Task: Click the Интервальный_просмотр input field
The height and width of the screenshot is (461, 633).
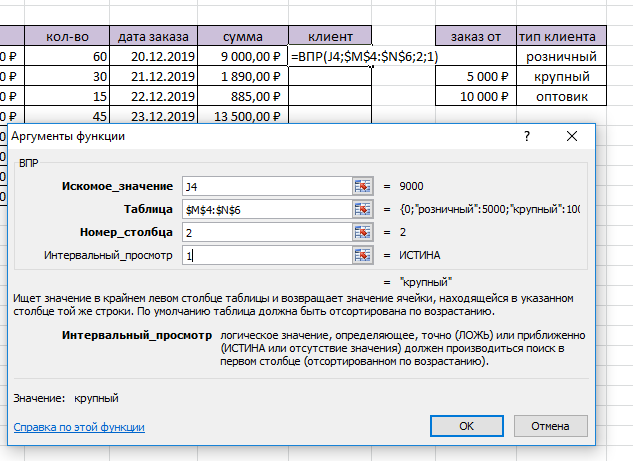Action: 267,255
